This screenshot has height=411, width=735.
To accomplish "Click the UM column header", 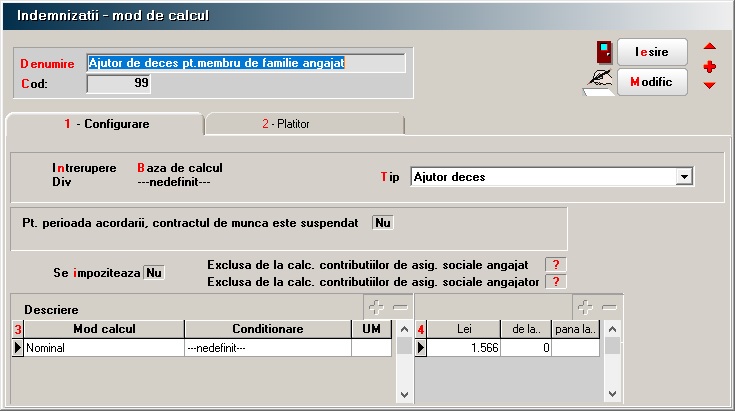I will 371,329.
